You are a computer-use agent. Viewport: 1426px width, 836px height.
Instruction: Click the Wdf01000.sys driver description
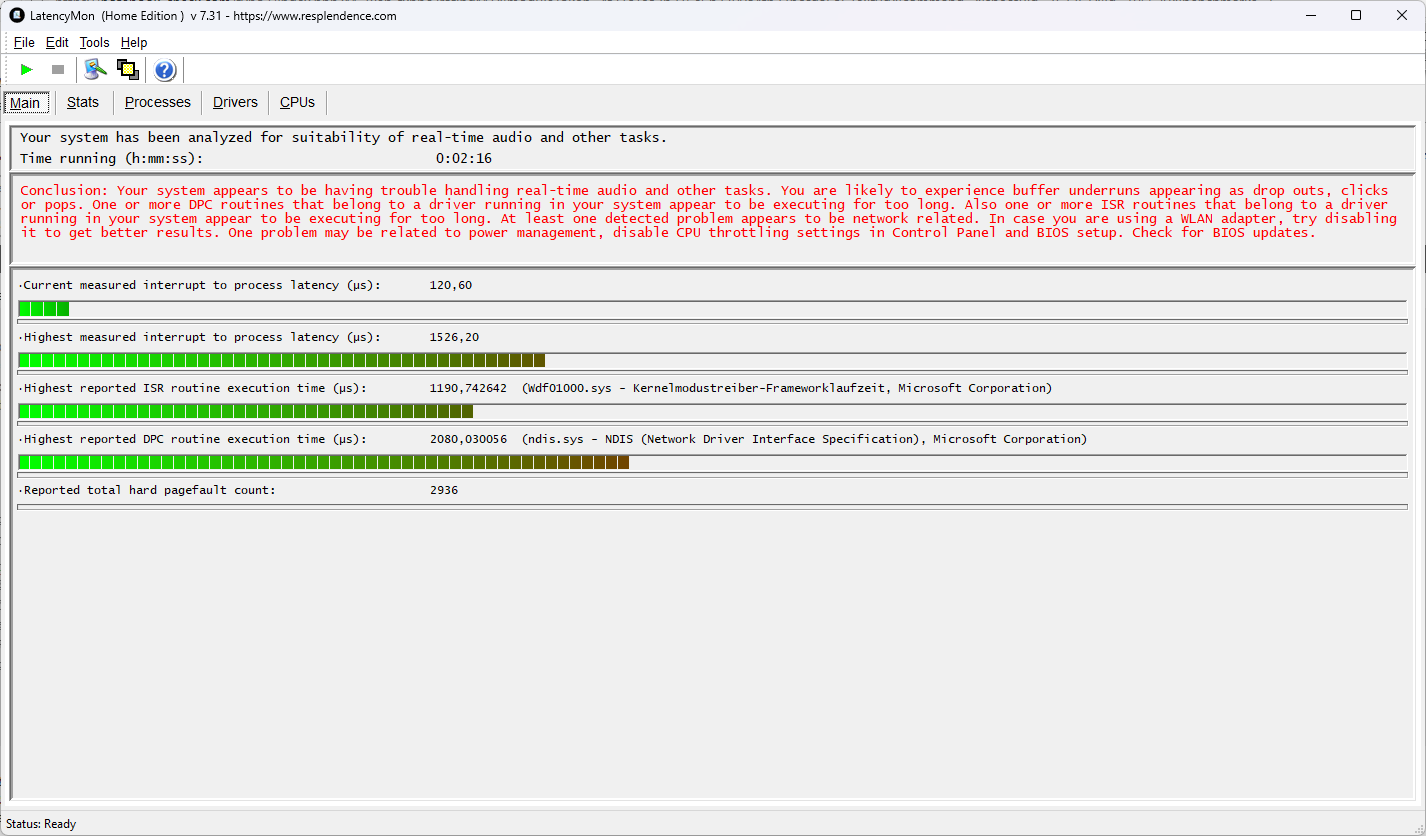click(x=787, y=388)
